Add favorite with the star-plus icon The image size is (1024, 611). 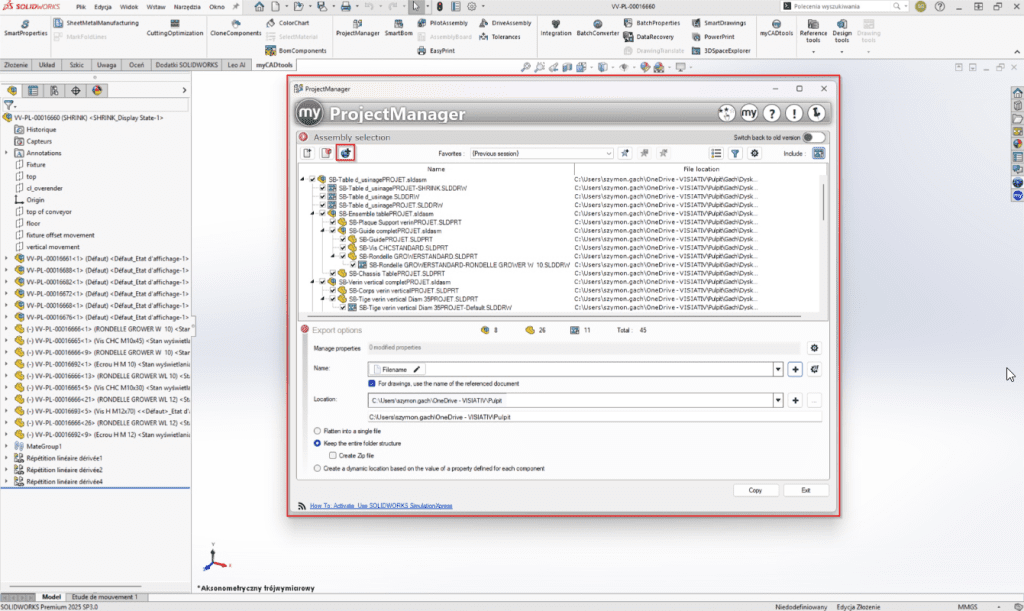pyautogui.click(x=625, y=153)
